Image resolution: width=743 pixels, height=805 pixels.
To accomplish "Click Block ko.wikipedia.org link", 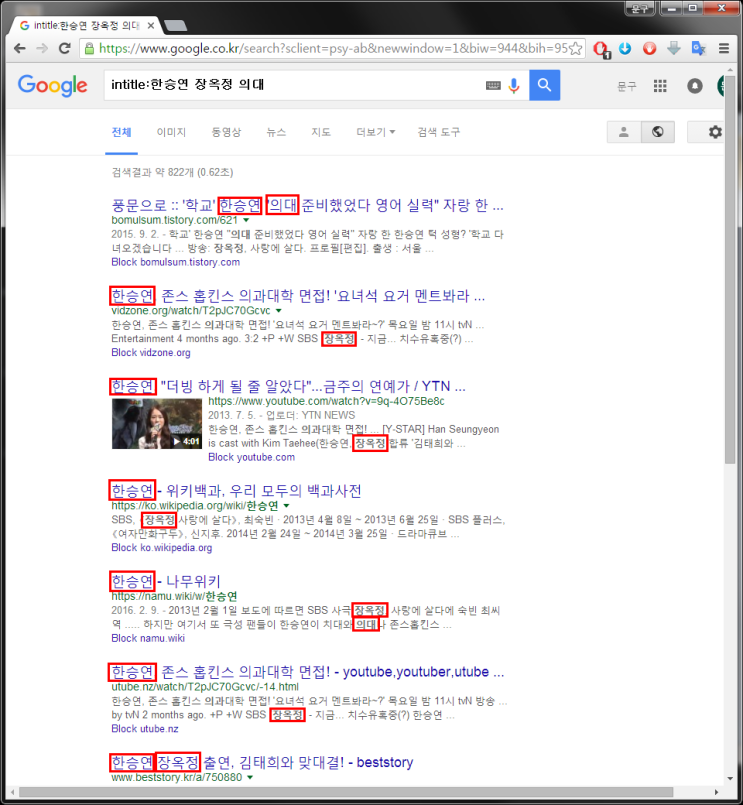I will pyautogui.click(x=162, y=548).
